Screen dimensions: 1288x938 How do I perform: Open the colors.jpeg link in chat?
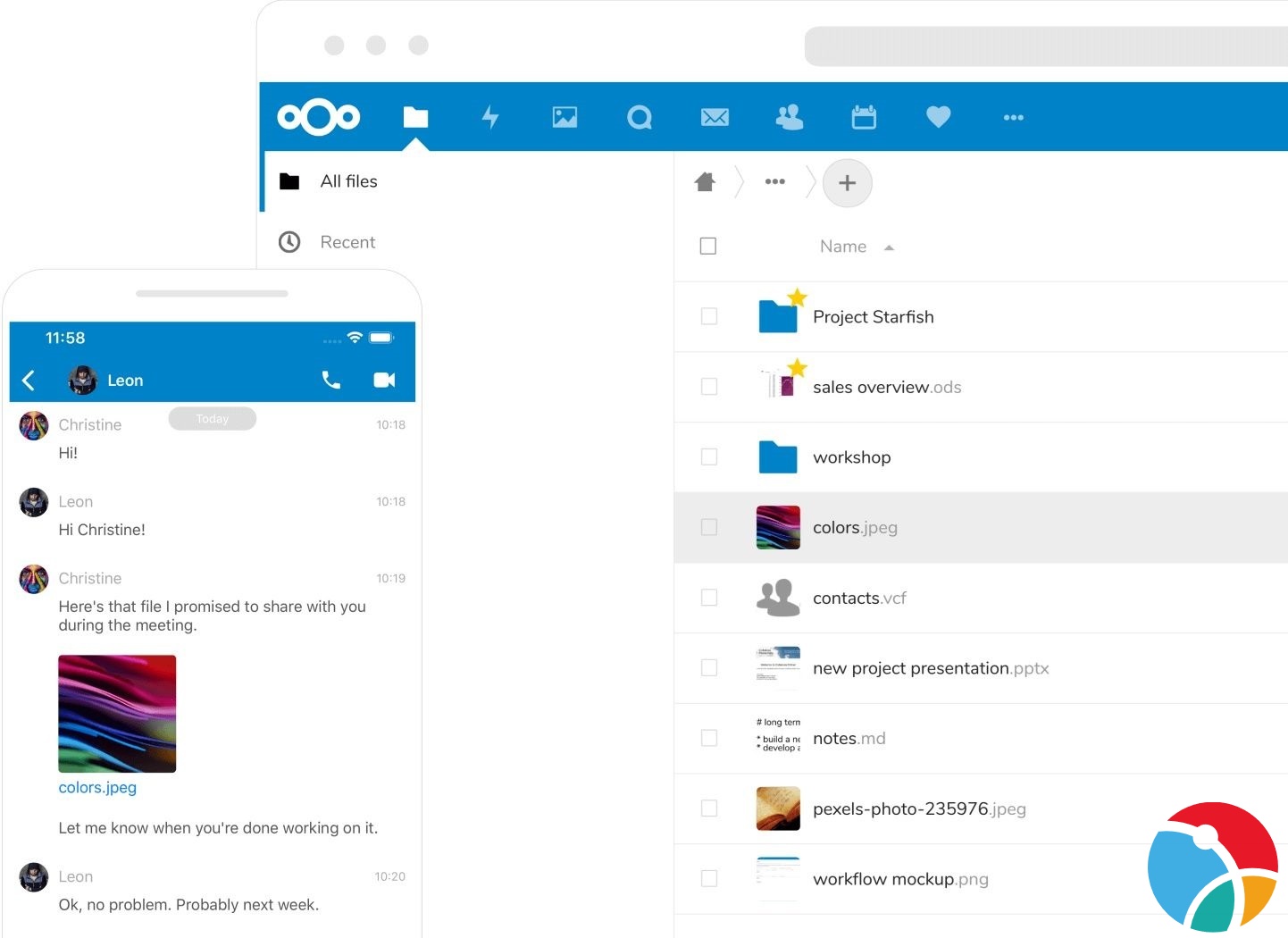(97, 787)
